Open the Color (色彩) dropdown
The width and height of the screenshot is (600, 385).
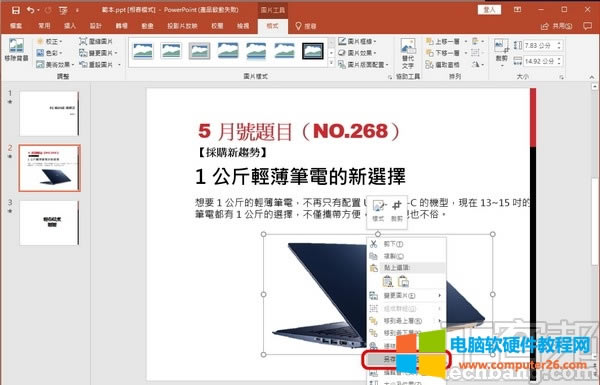pyautogui.click(x=49, y=53)
